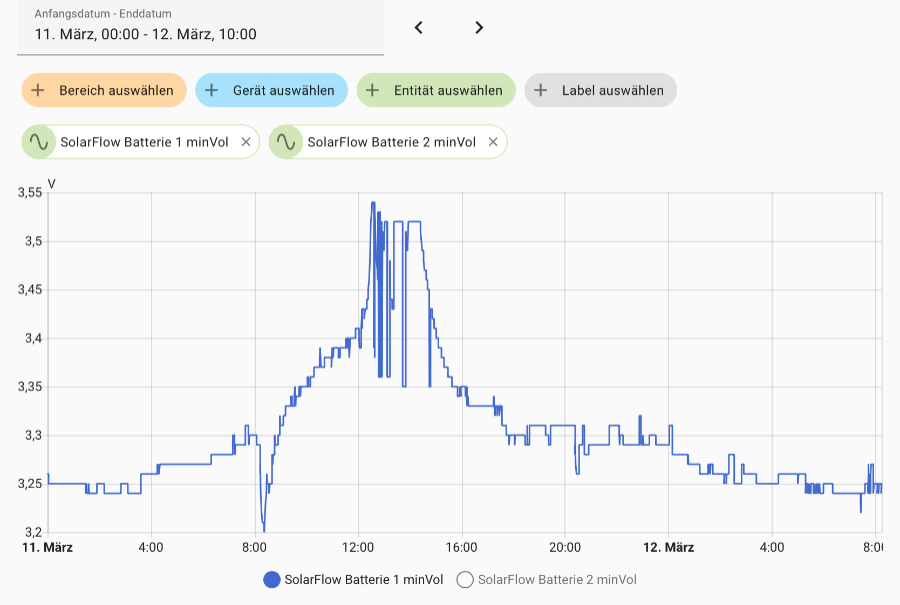The image size is (900, 605).
Task: Click the plus icon on Entität auswählen
Action: tap(373, 90)
